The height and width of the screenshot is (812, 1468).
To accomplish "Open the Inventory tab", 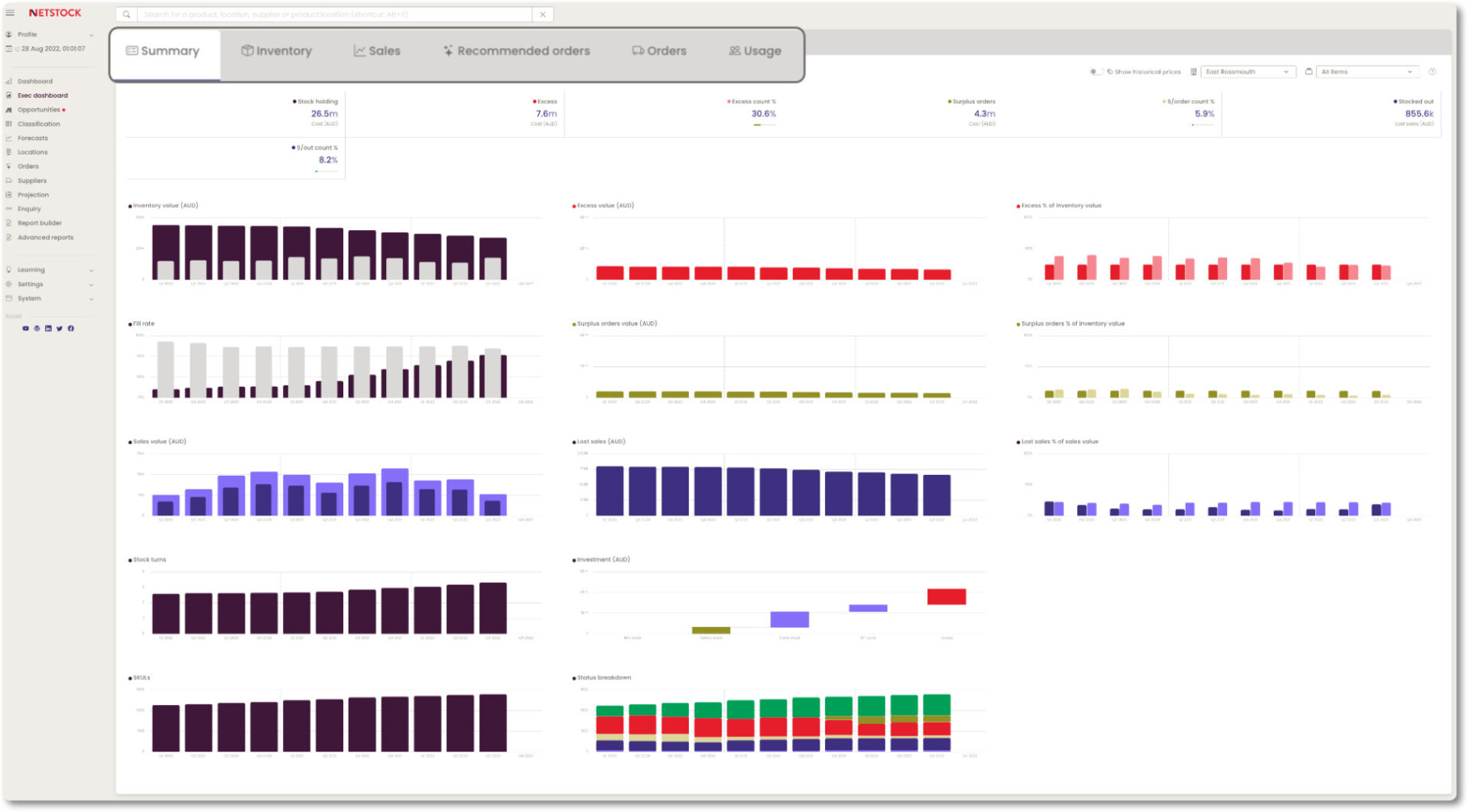I will coord(277,51).
